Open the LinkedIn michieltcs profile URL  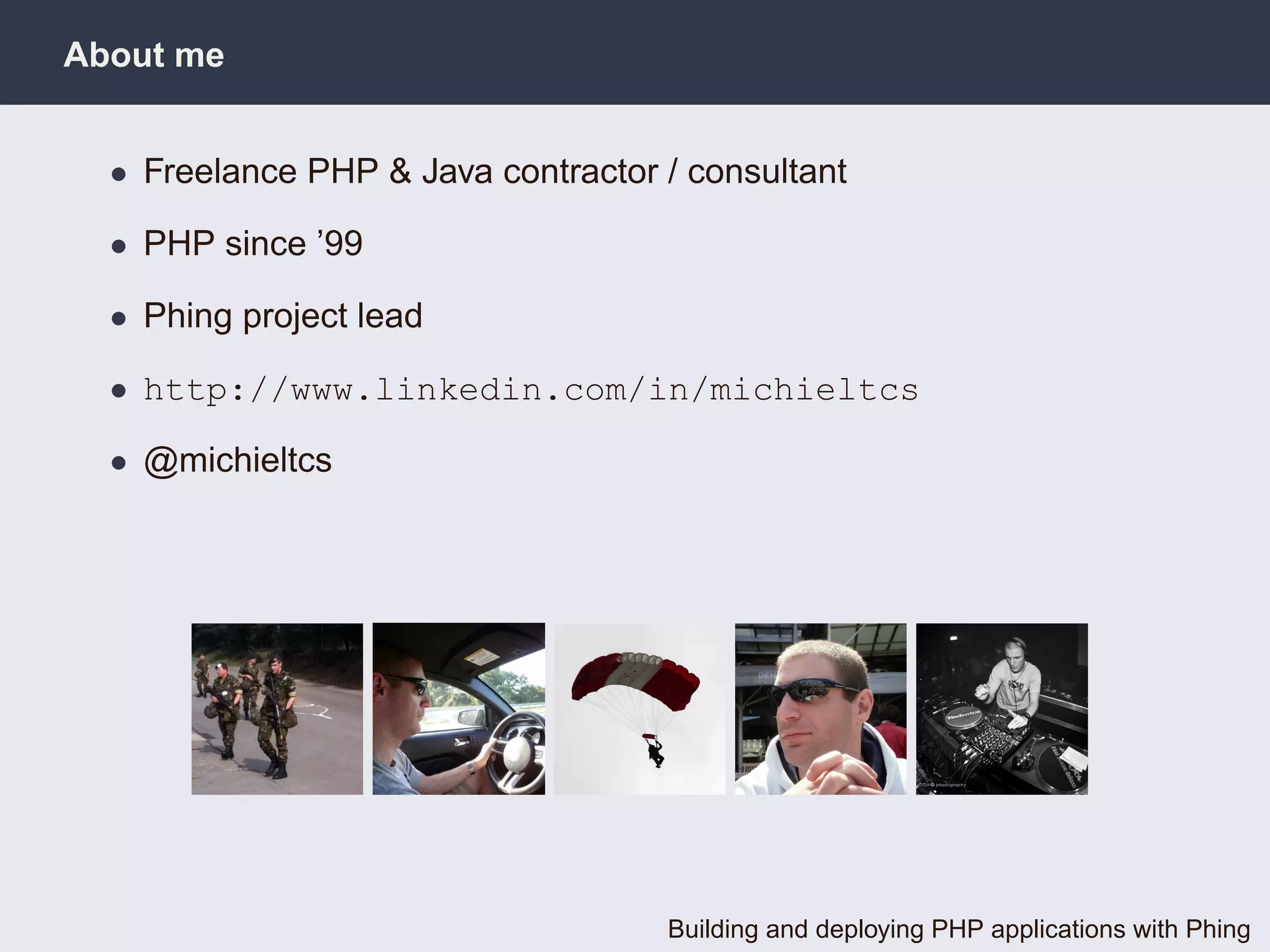(x=531, y=390)
